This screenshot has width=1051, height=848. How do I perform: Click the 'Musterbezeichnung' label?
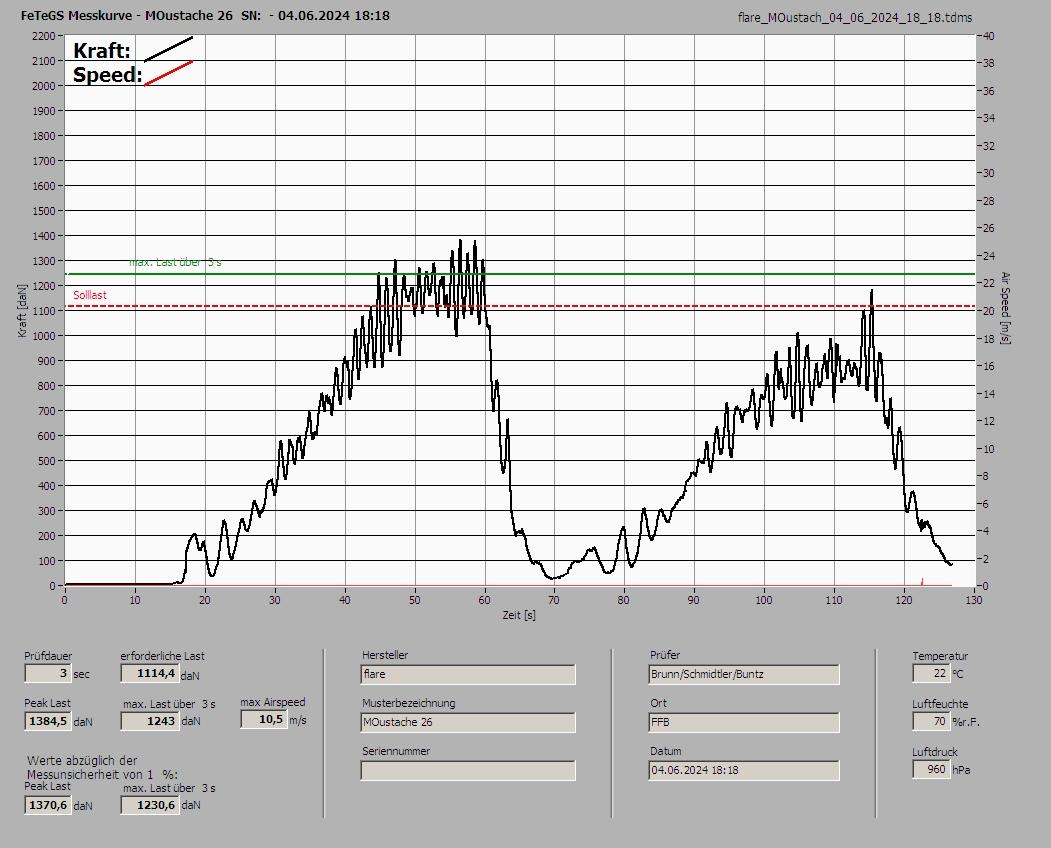[408, 703]
